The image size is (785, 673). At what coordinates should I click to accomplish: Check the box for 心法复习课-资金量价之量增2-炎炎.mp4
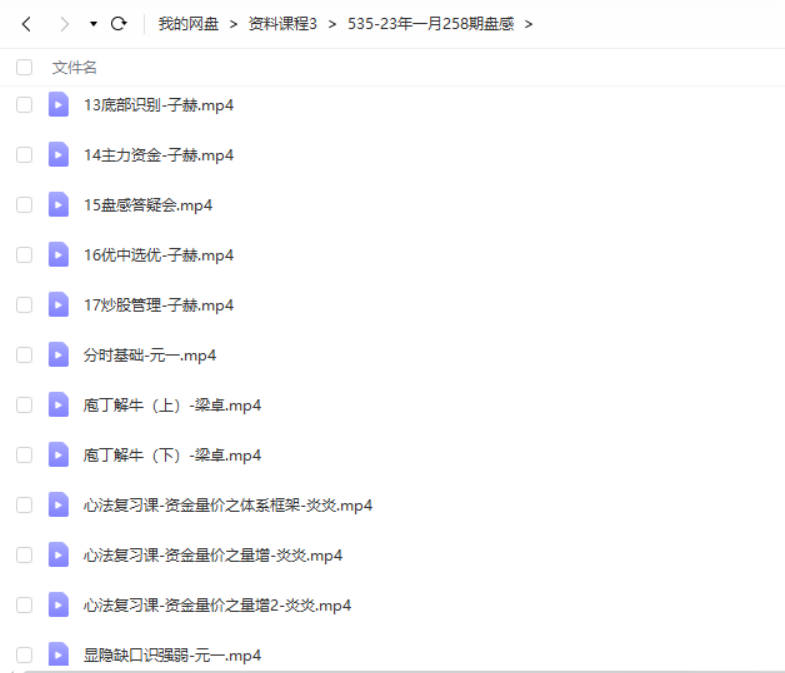click(24, 605)
